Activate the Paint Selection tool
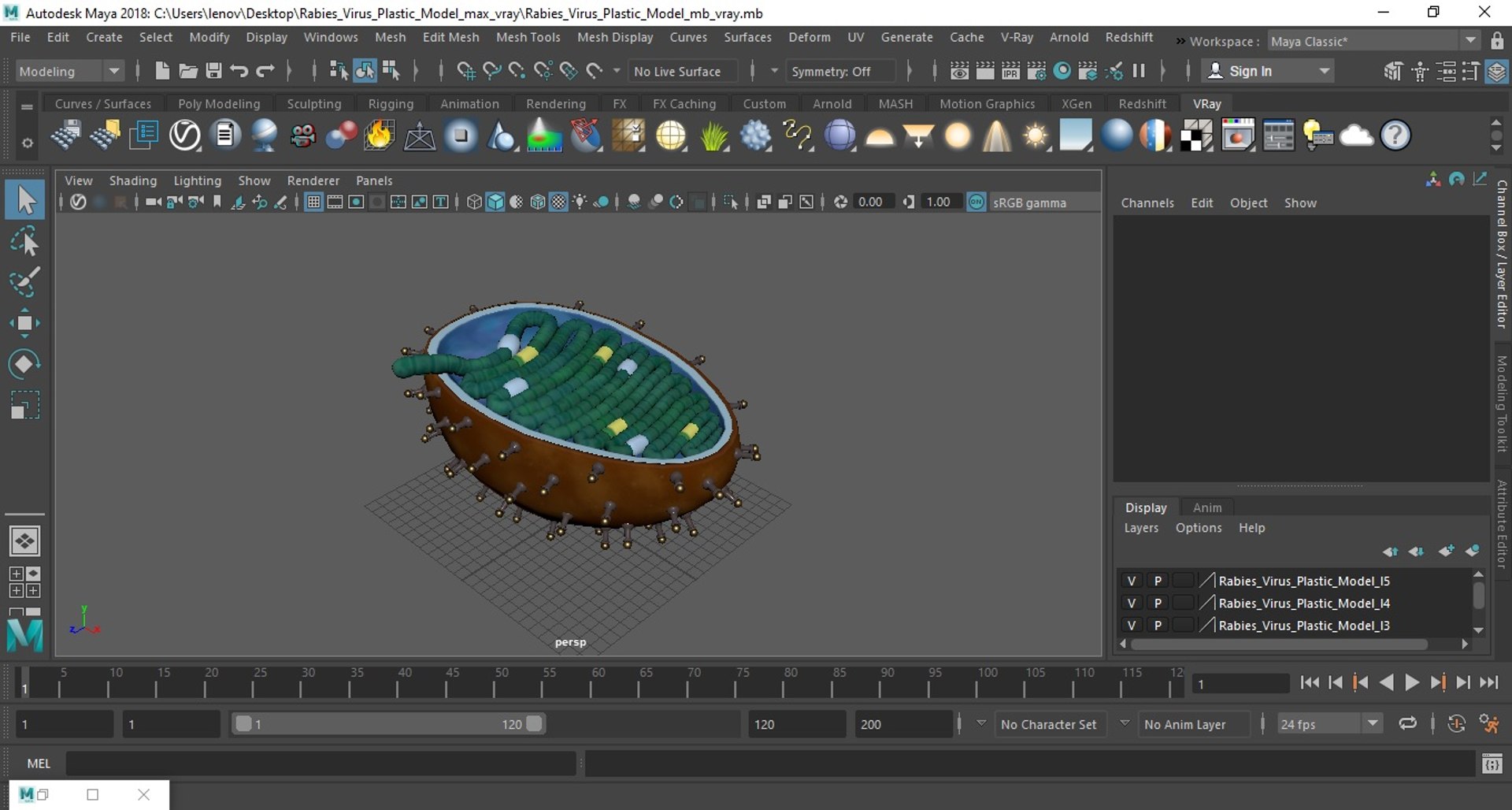This screenshot has width=1512, height=810. pos(24,282)
